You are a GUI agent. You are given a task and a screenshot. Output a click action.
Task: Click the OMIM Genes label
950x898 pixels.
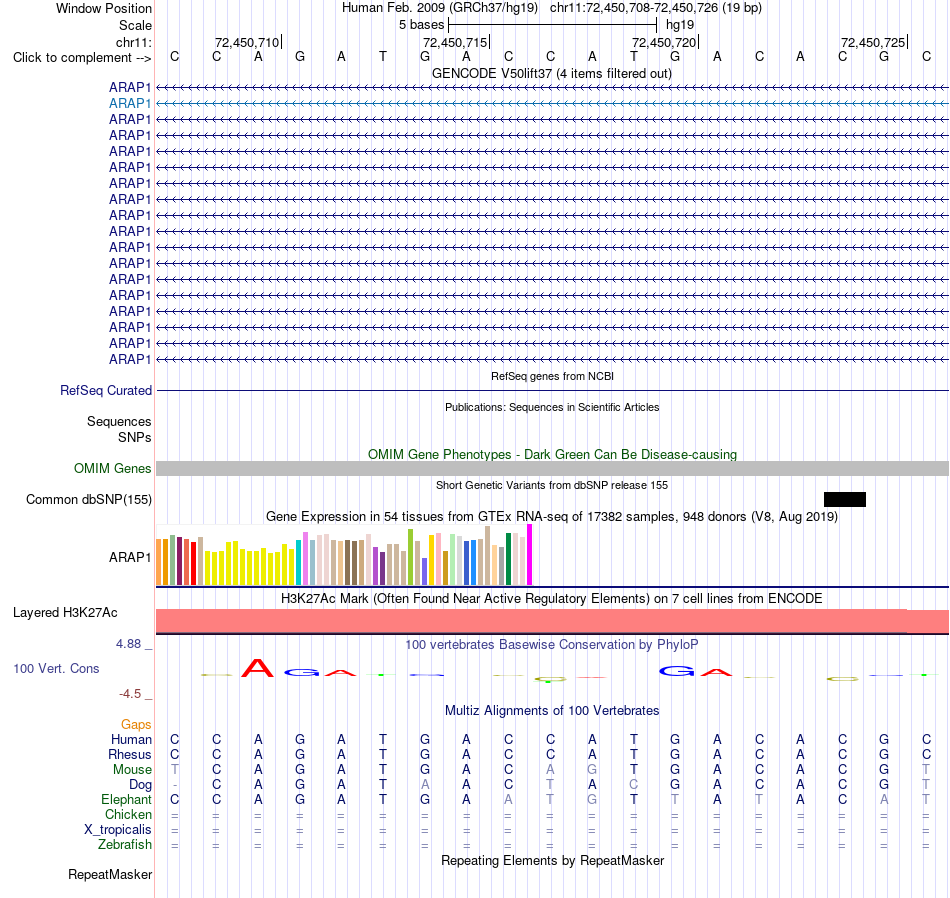pos(112,468)
